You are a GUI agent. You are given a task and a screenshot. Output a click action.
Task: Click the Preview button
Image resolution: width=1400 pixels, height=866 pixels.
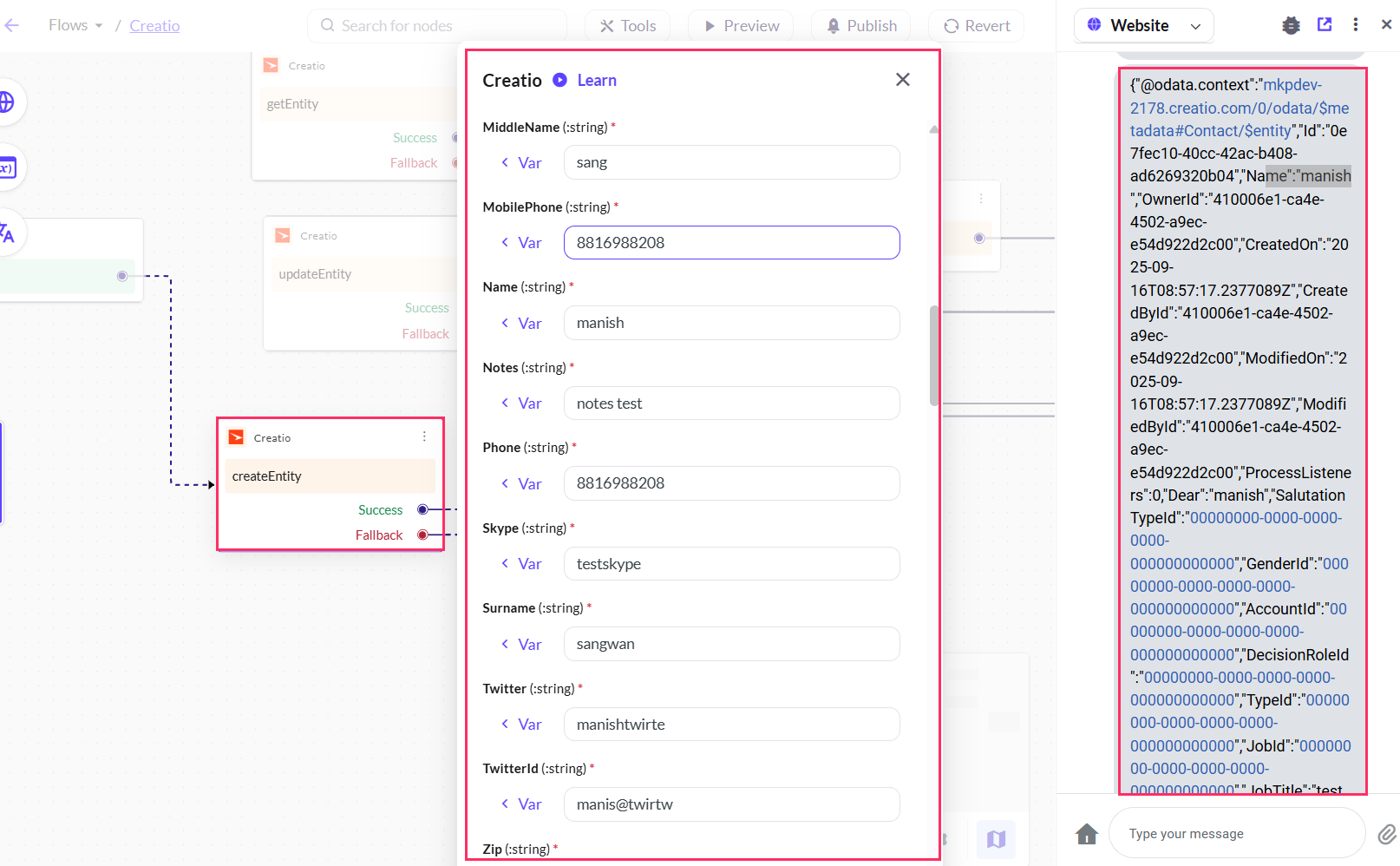coord(741,26)
